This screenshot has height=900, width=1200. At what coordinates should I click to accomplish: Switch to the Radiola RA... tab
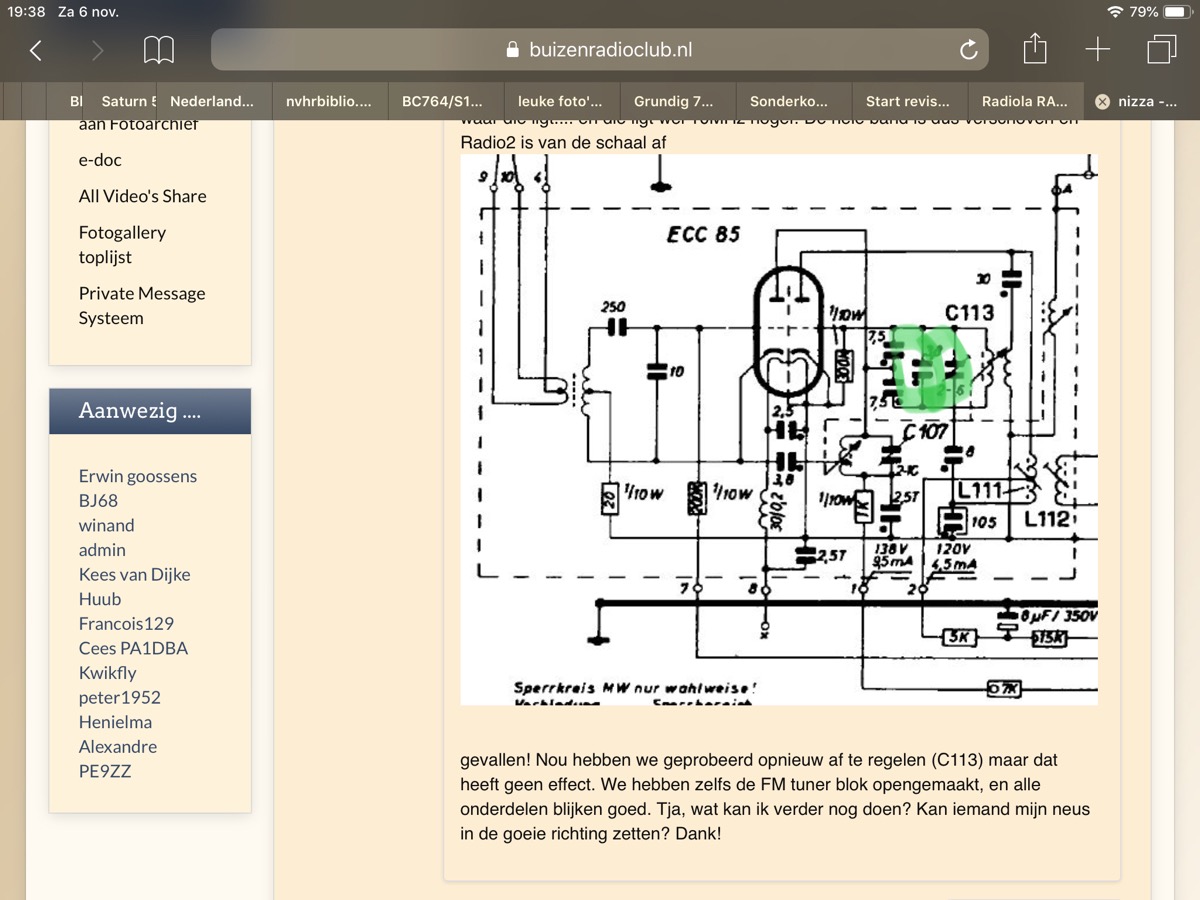(x=1025, y=101)
